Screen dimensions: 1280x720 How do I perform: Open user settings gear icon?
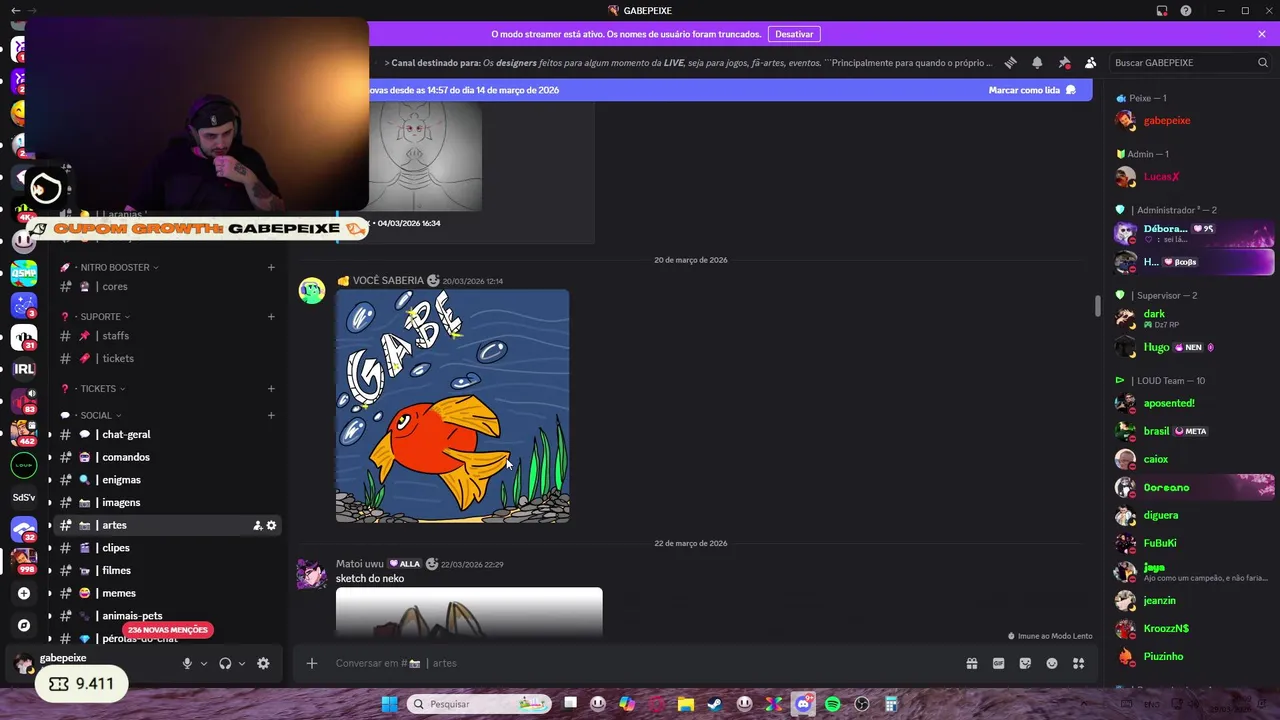(263, 663)
